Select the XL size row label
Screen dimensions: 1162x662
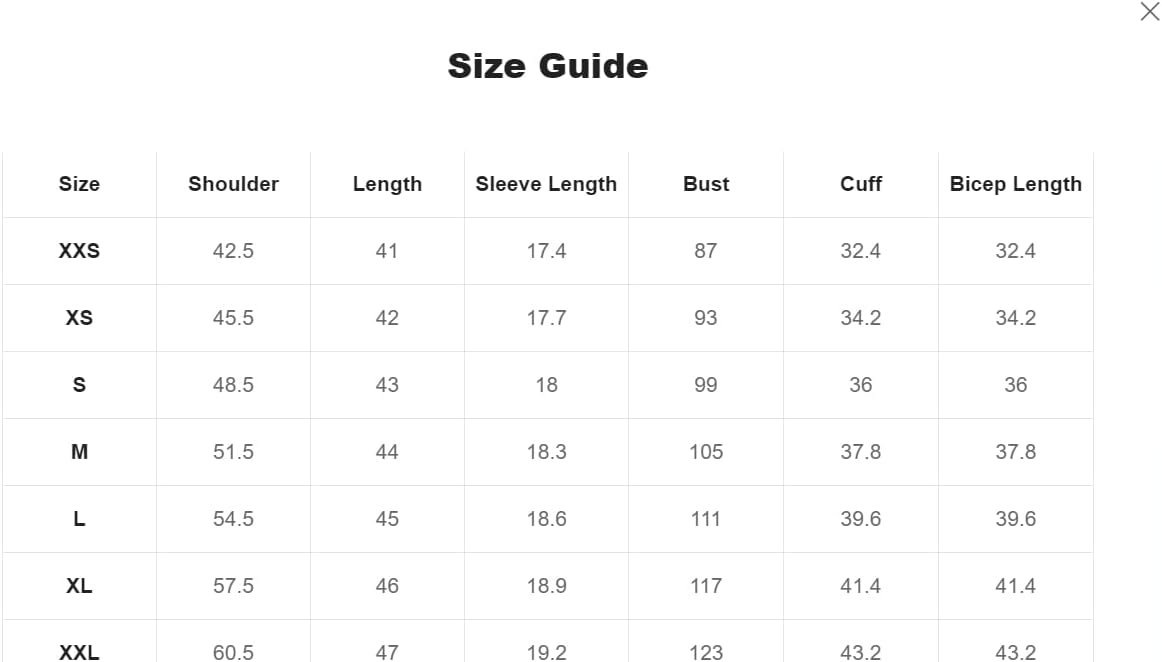(x=79, y=586)
